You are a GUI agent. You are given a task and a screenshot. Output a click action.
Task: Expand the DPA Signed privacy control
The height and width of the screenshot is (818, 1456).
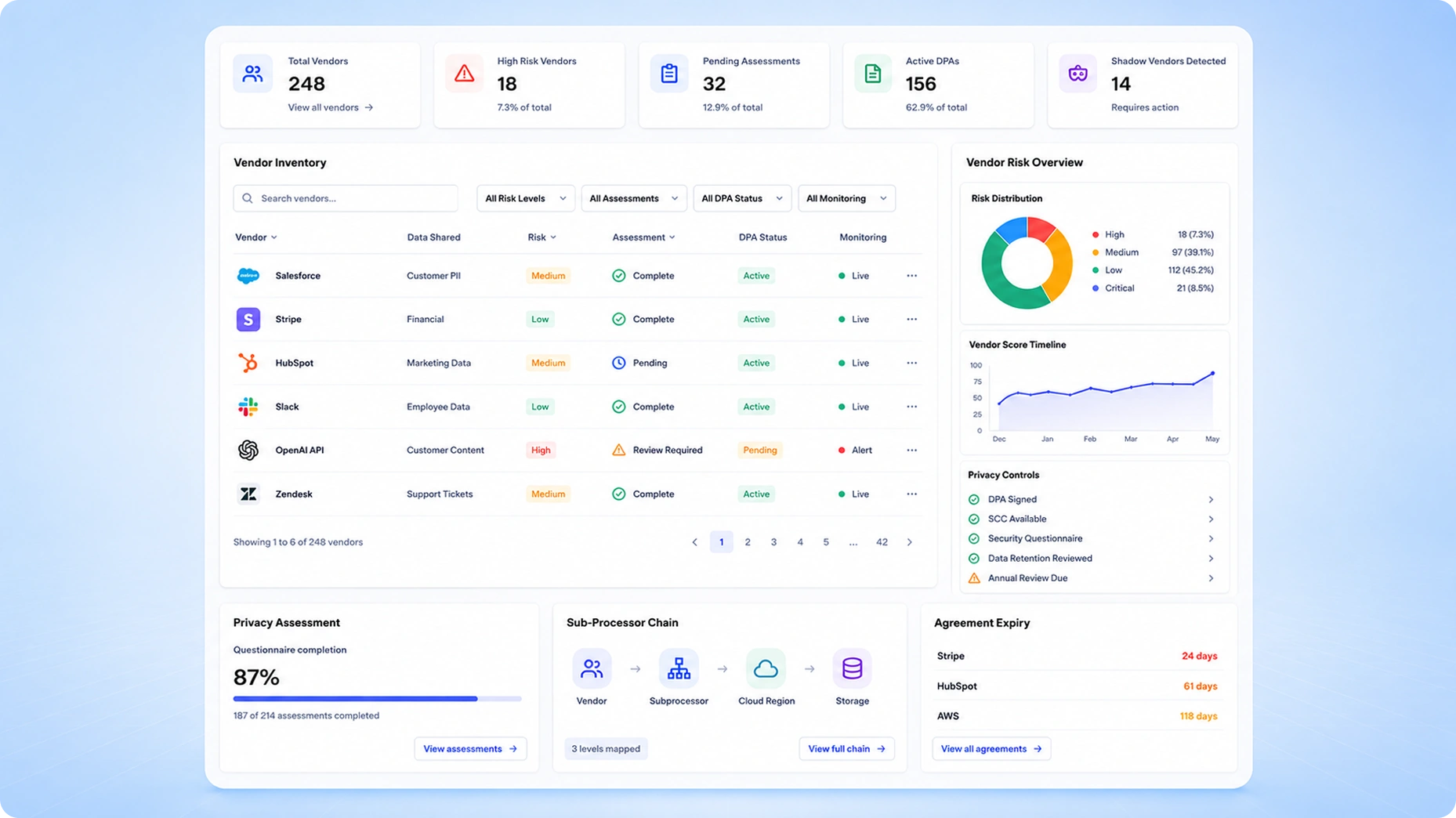click(1094, 499)
